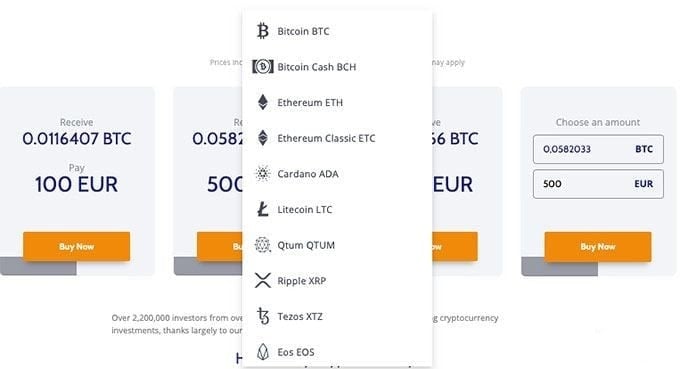Click the Litecoin LTC icon
The height and width of the screenshot is (369, 680).
[262, 209]
